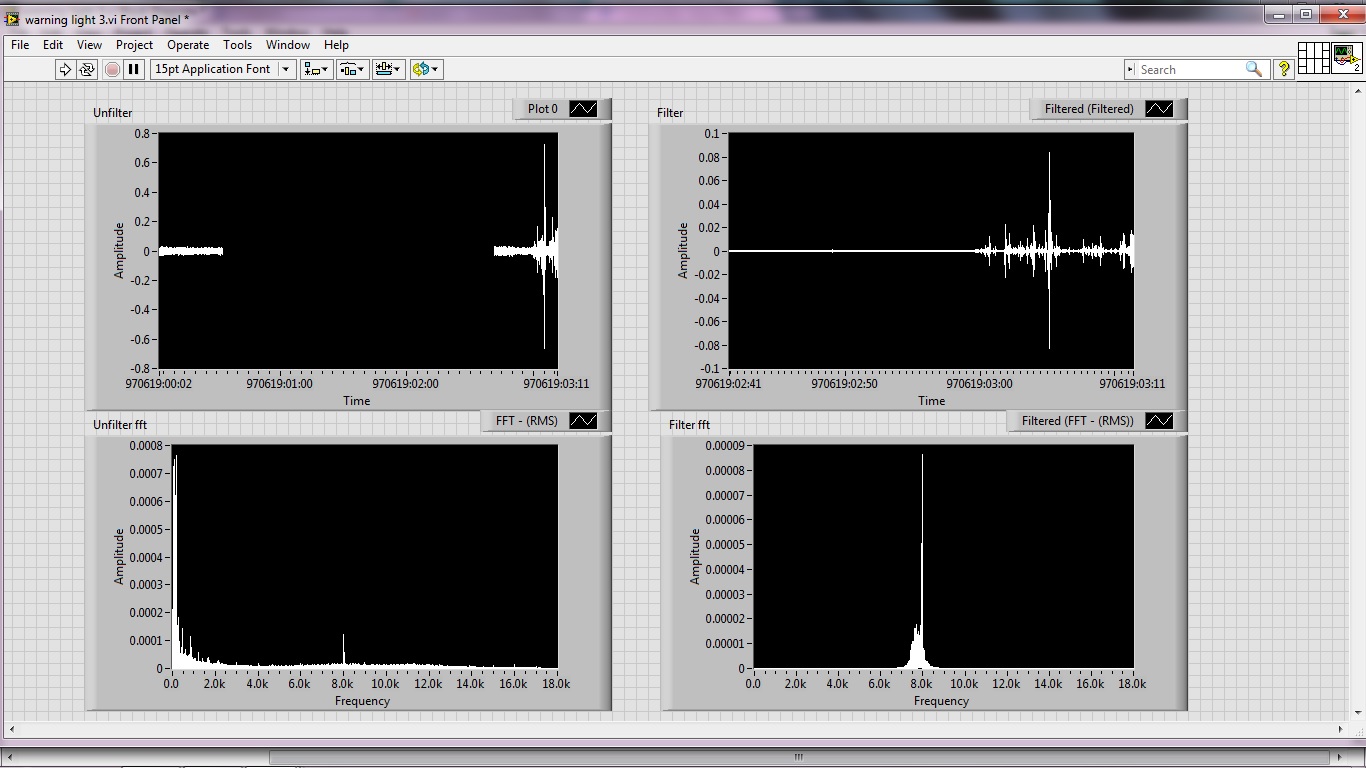1366x768 pixels.
Task: Click the Run arrow button
Action: [x=65, y=69]
